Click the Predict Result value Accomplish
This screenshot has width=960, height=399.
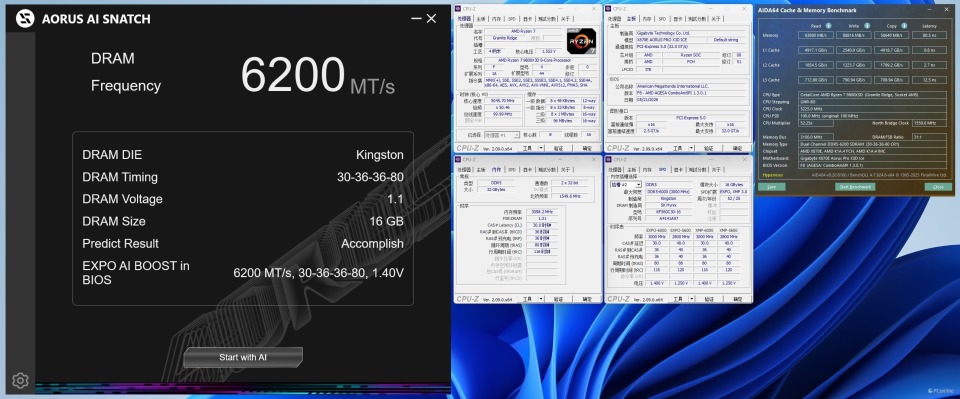click(372, 244)
